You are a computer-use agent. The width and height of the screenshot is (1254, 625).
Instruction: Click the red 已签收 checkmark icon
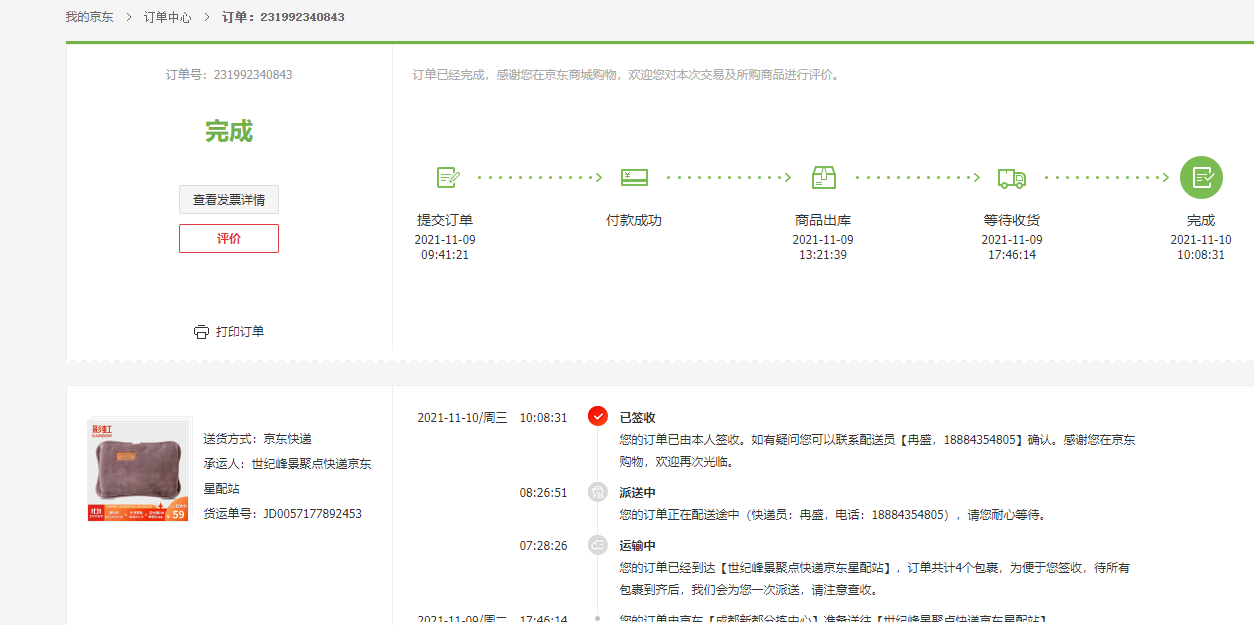pyautogui.click(x=598, y=416)
